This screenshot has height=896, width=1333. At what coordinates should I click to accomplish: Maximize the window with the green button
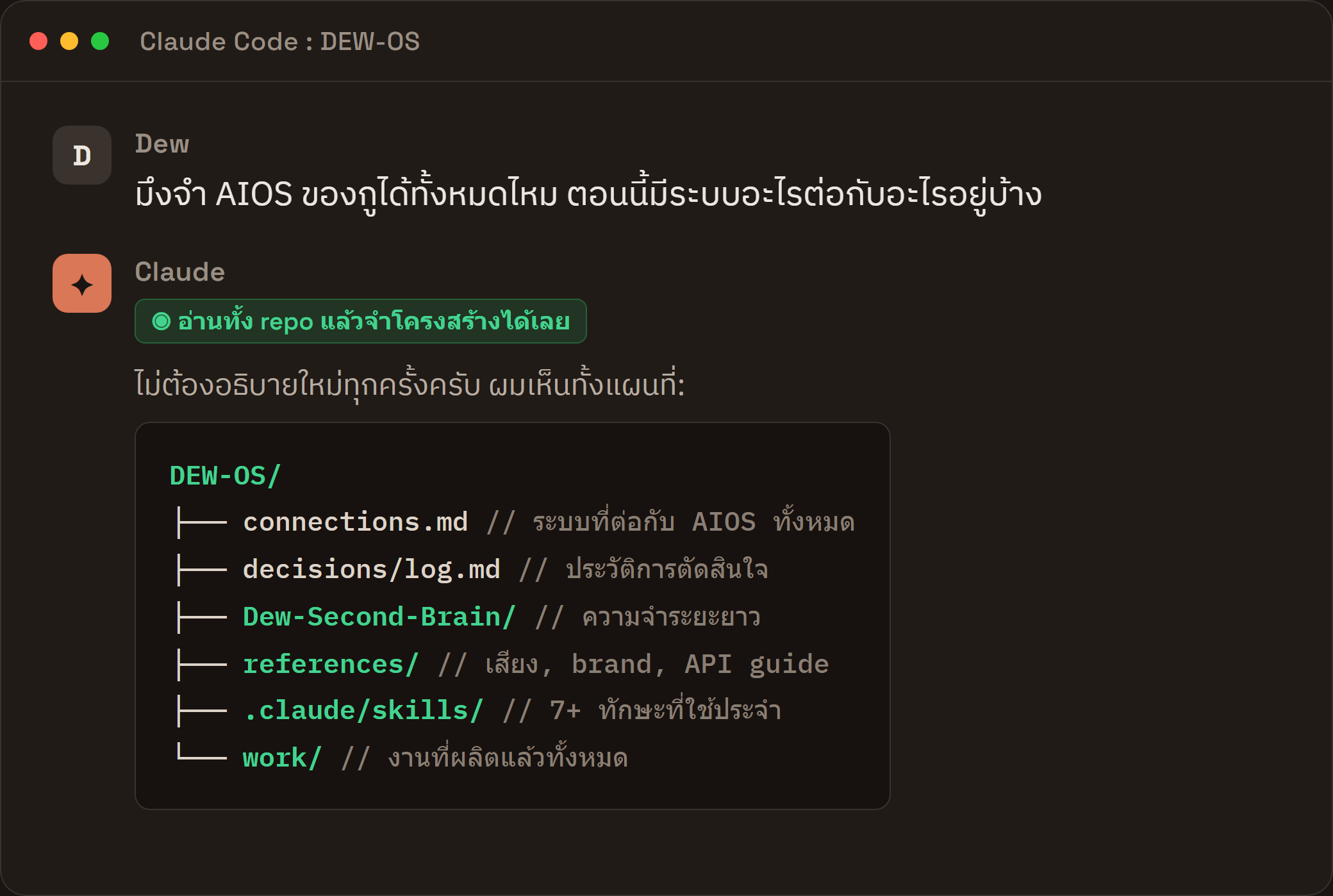[x=100, y=41]
